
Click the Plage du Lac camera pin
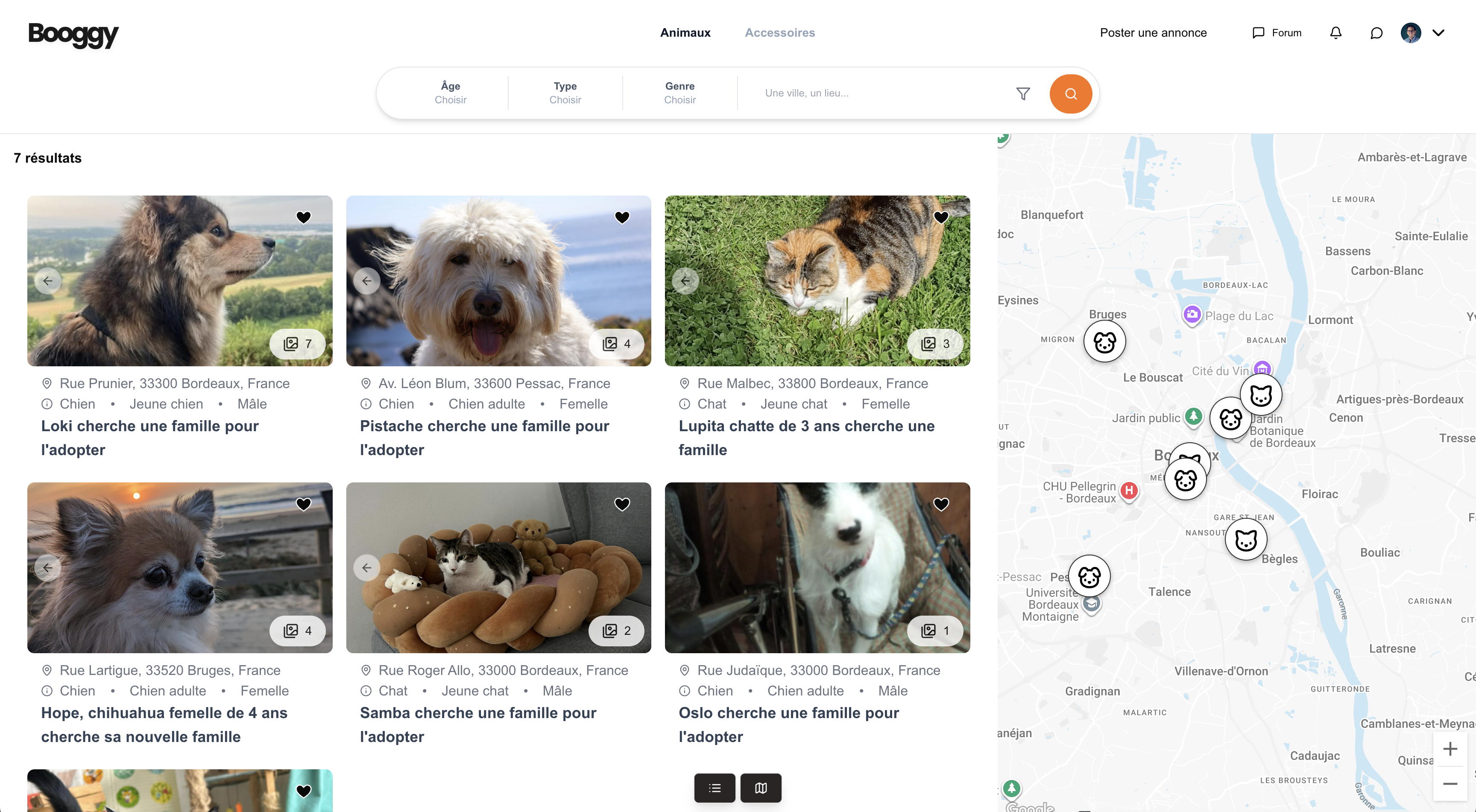pos(1192,314)
